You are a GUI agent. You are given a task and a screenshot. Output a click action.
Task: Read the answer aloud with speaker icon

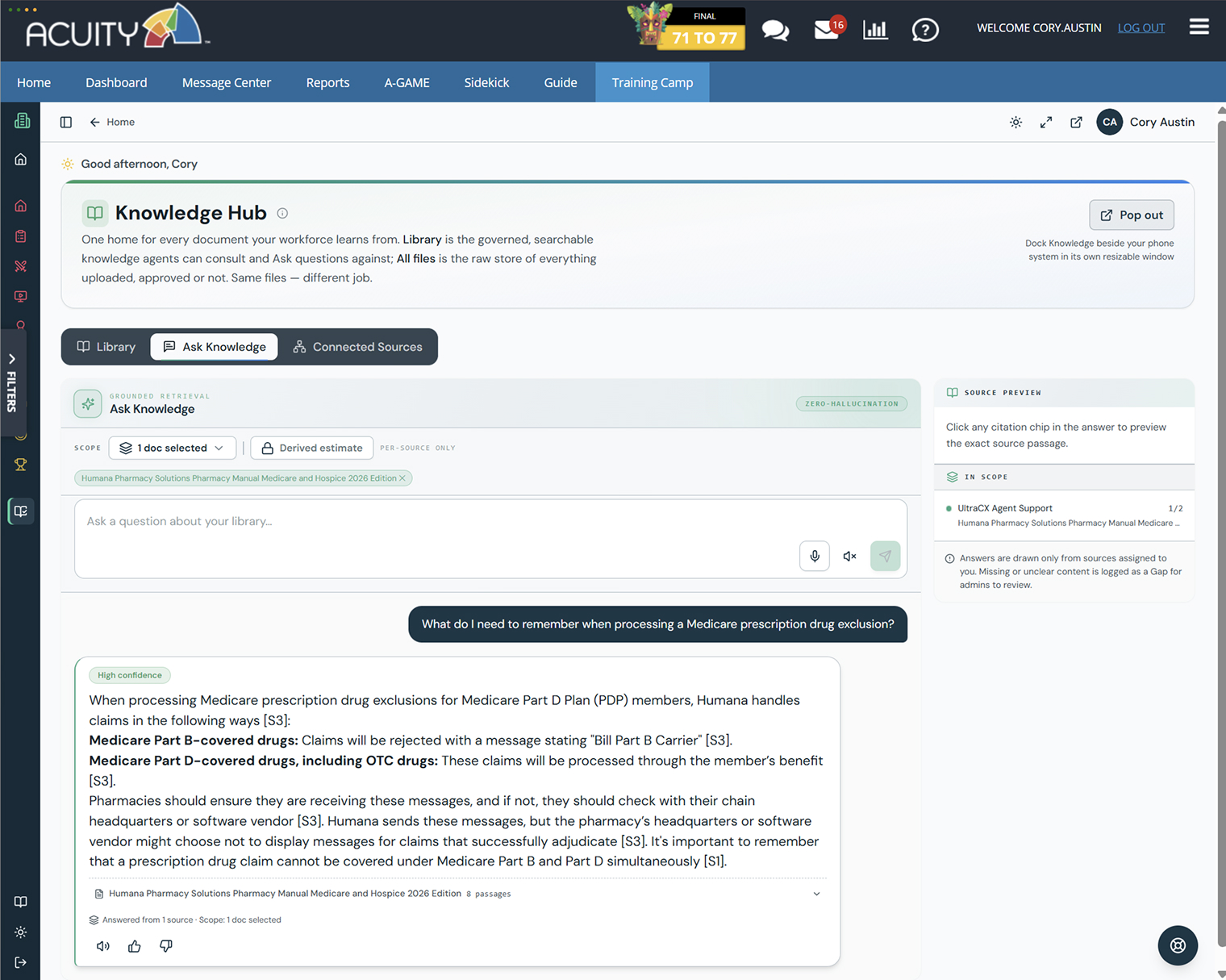click(103, 946)
